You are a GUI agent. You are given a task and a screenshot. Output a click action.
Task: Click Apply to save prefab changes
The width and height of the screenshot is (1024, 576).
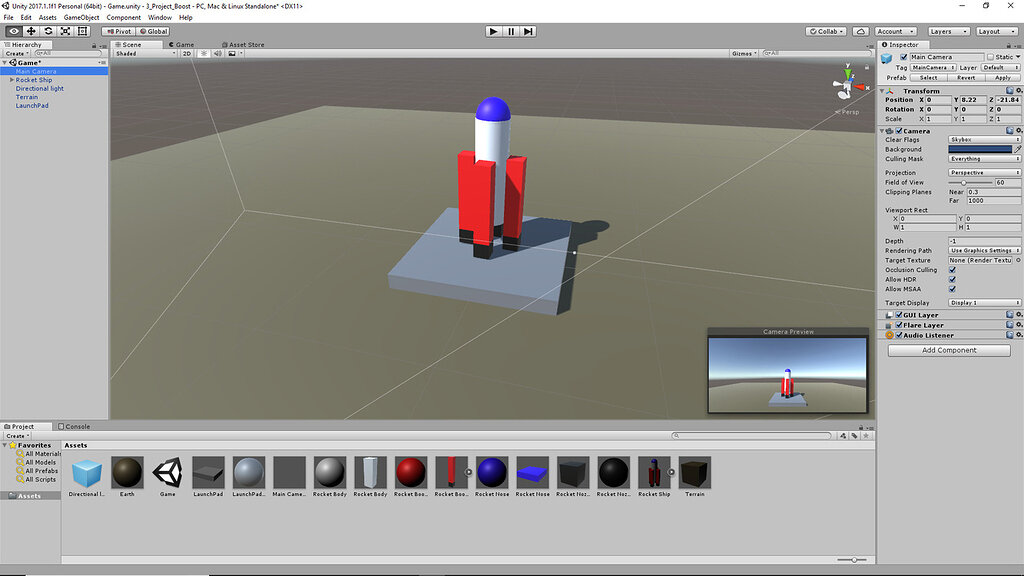[x=1003, y=76]
